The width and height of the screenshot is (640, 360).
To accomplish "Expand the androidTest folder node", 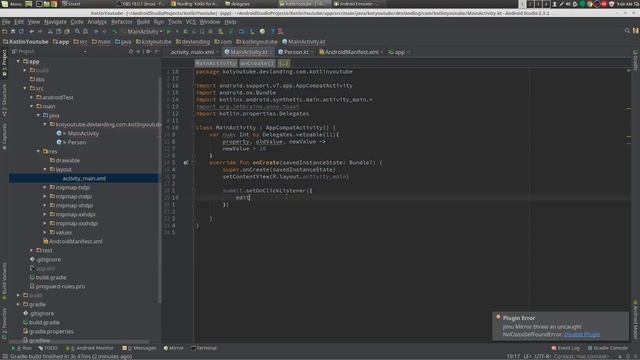I will [x=31, y=97].
